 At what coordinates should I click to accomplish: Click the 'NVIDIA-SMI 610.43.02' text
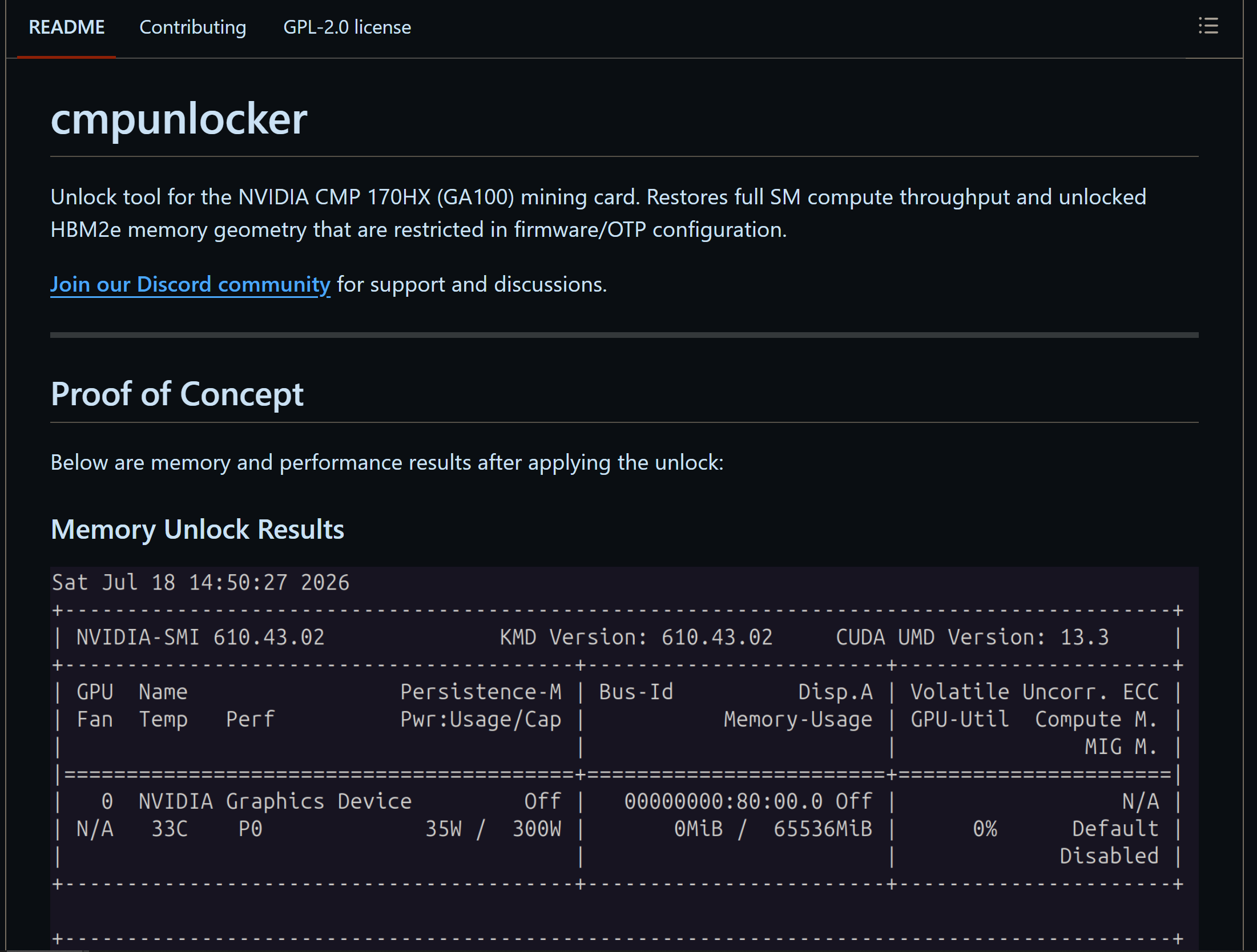pyautogui.click(x=200, y=637)
